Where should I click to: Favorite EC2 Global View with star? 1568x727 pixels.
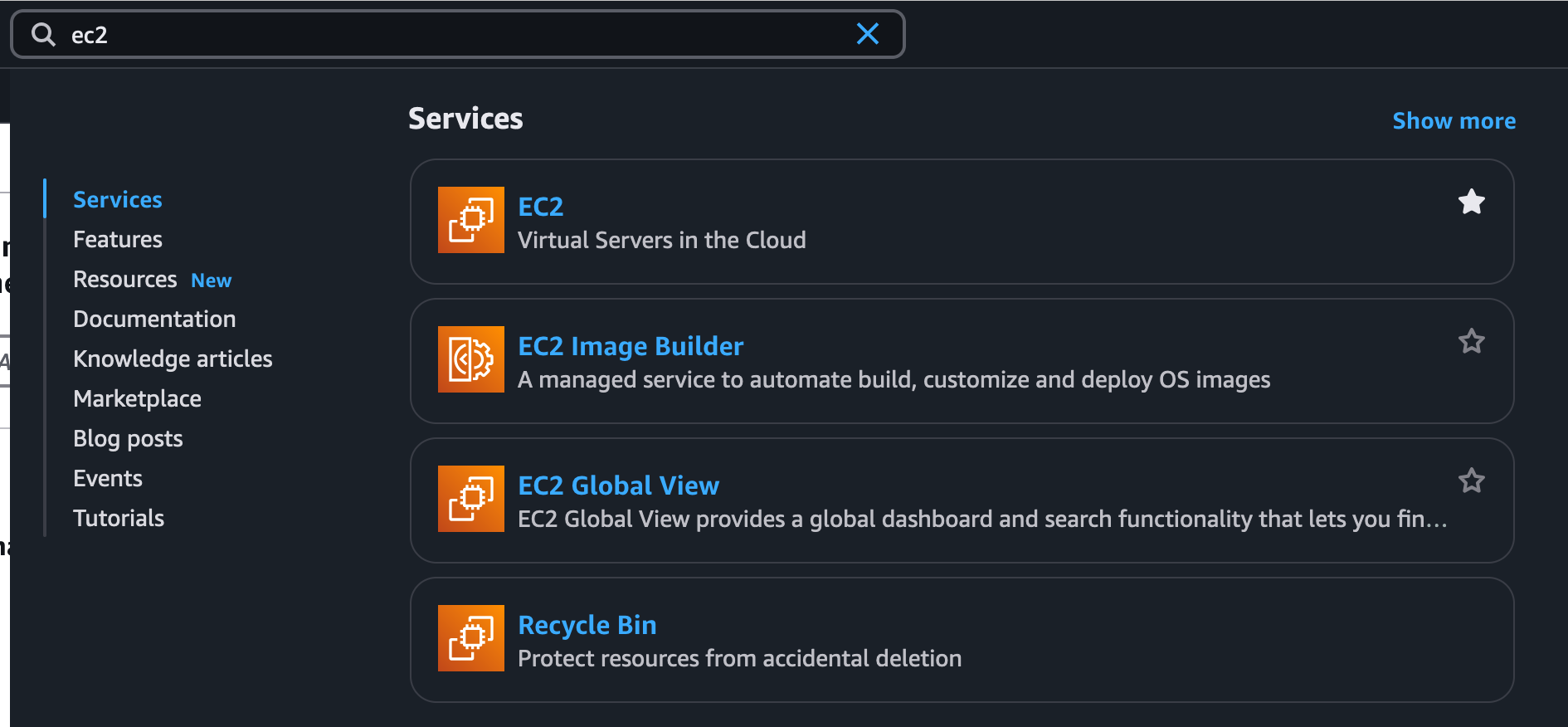point(1472,481)
